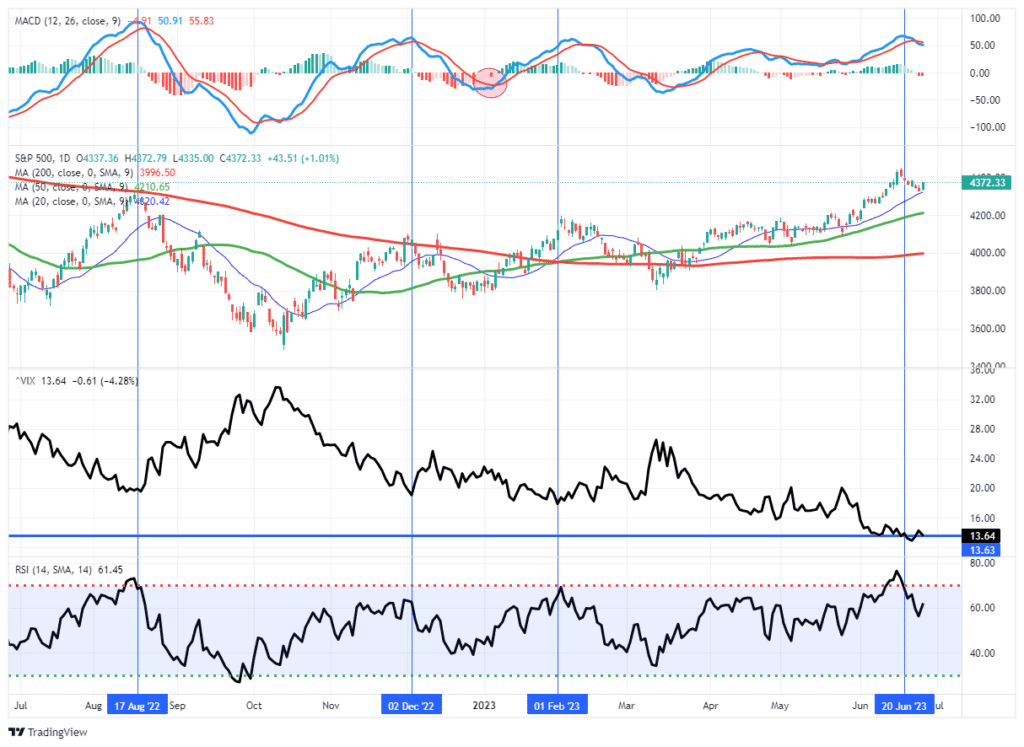Image resolution: width=1024 pixels, height=747 pixels.
Task: Click the 55.83 MACD signal value
Action: click(x=202, y=21)
